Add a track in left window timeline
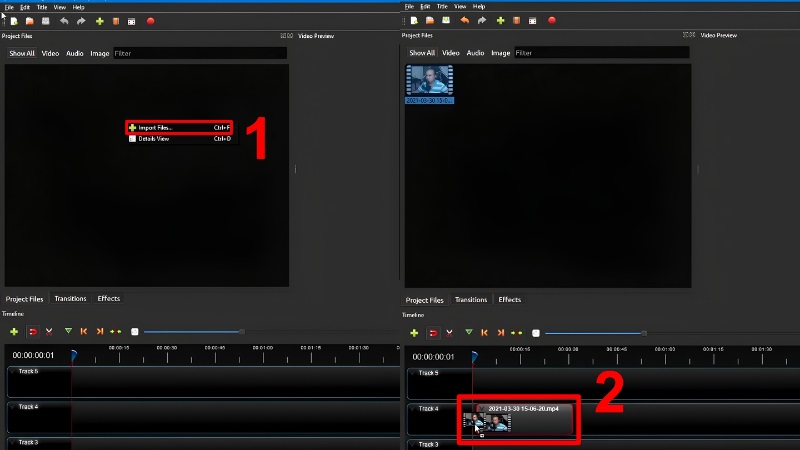The width and height of the screenshot is (800, 450). coord(14,332)
